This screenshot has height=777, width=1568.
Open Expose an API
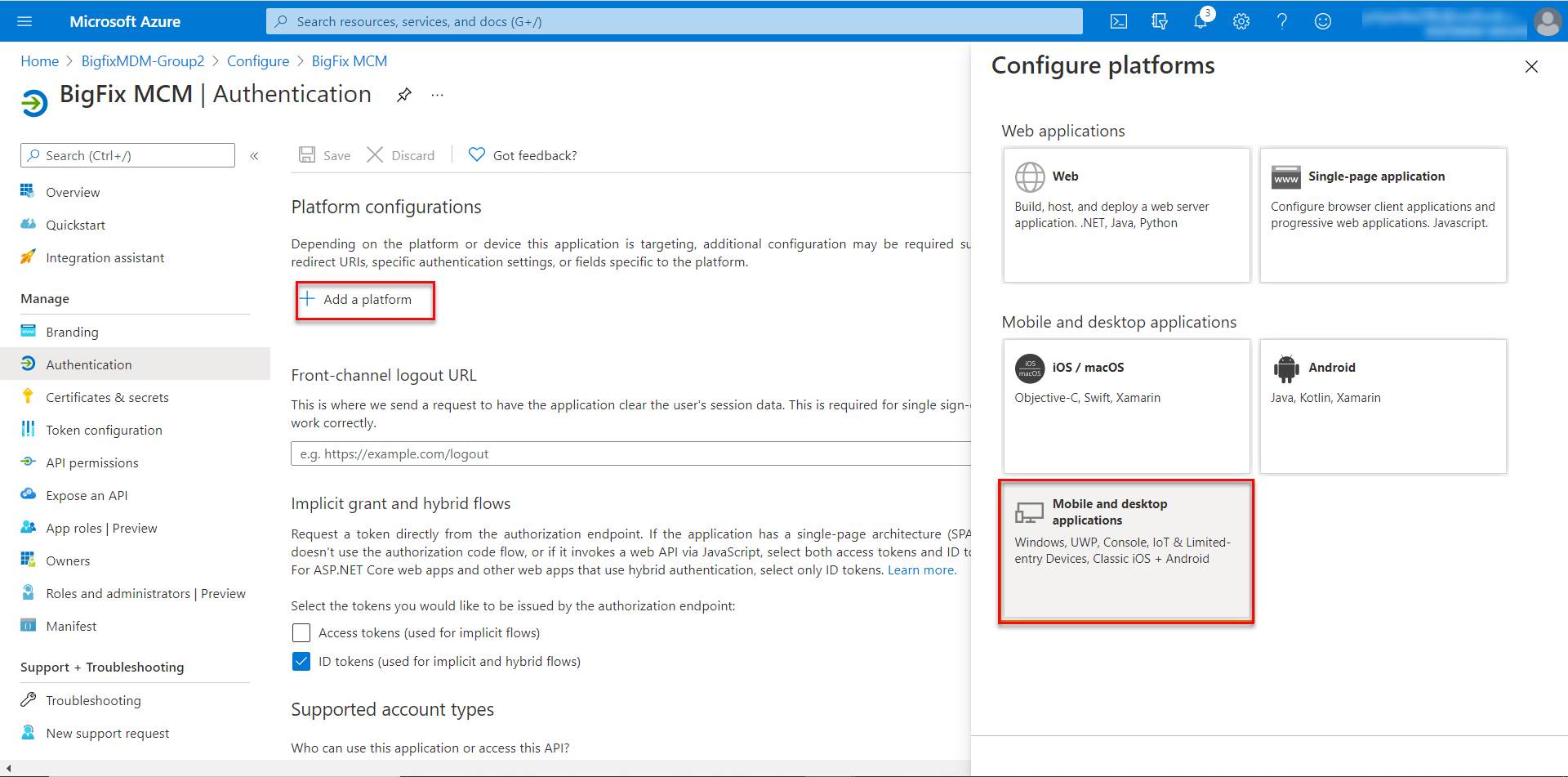click(x=135, y=495)
